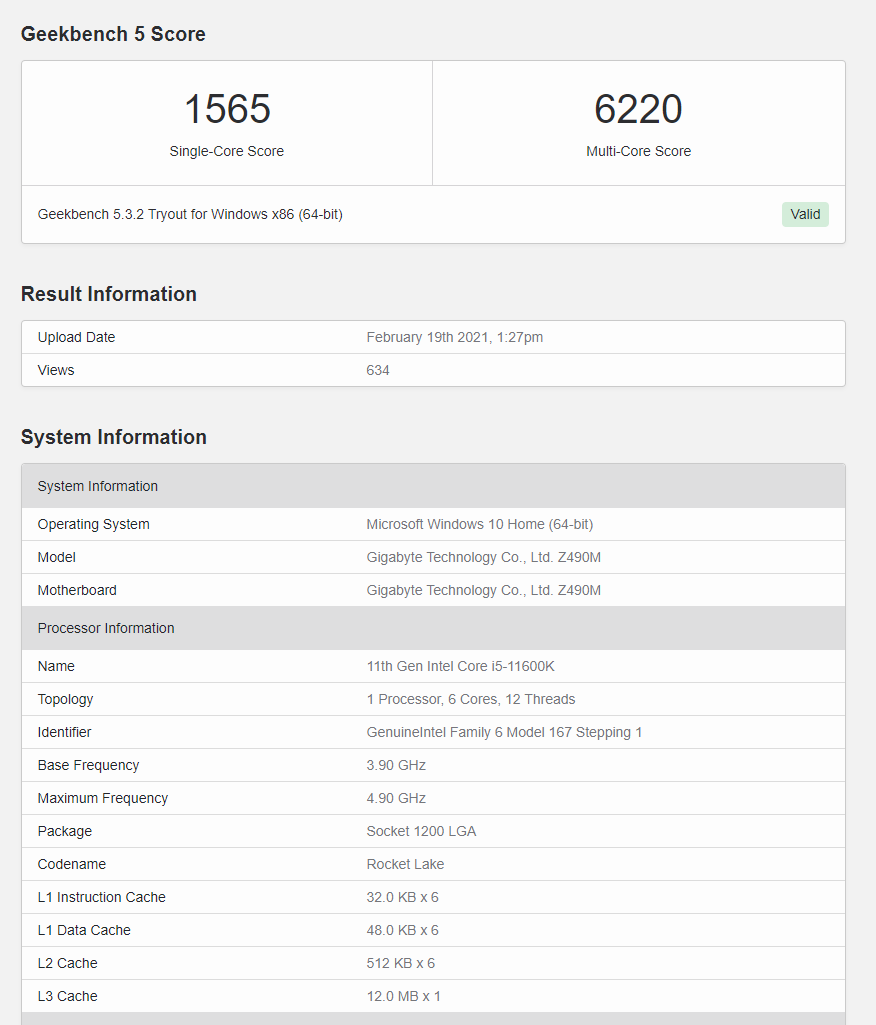The width and height of the screenshot is (876, 1025).
Task: Click the Upload Date label
Action: pos(76,337)
